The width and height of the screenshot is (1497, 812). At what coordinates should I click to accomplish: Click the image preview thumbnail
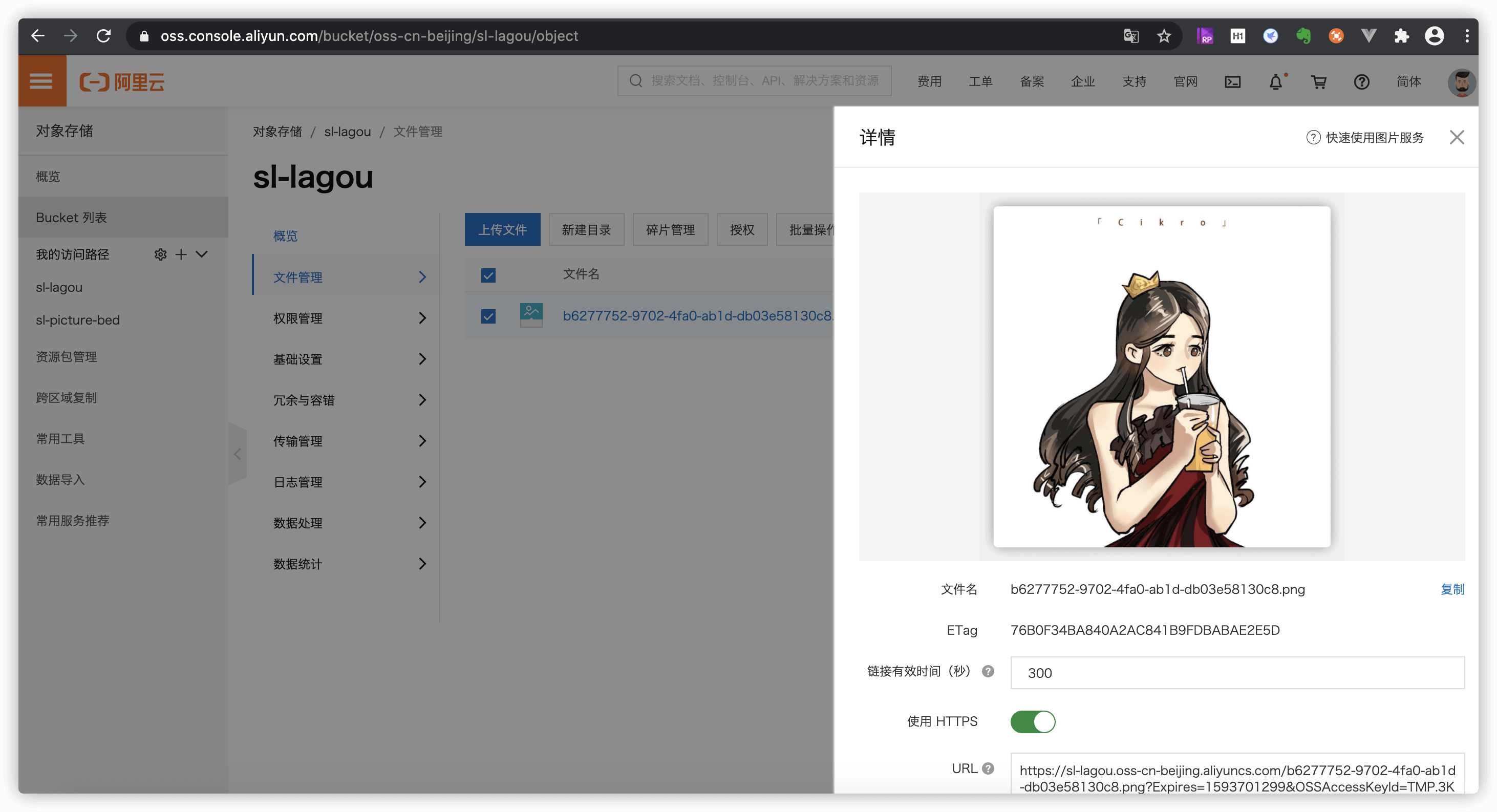pyautogui.click(x=1162, y=377)
